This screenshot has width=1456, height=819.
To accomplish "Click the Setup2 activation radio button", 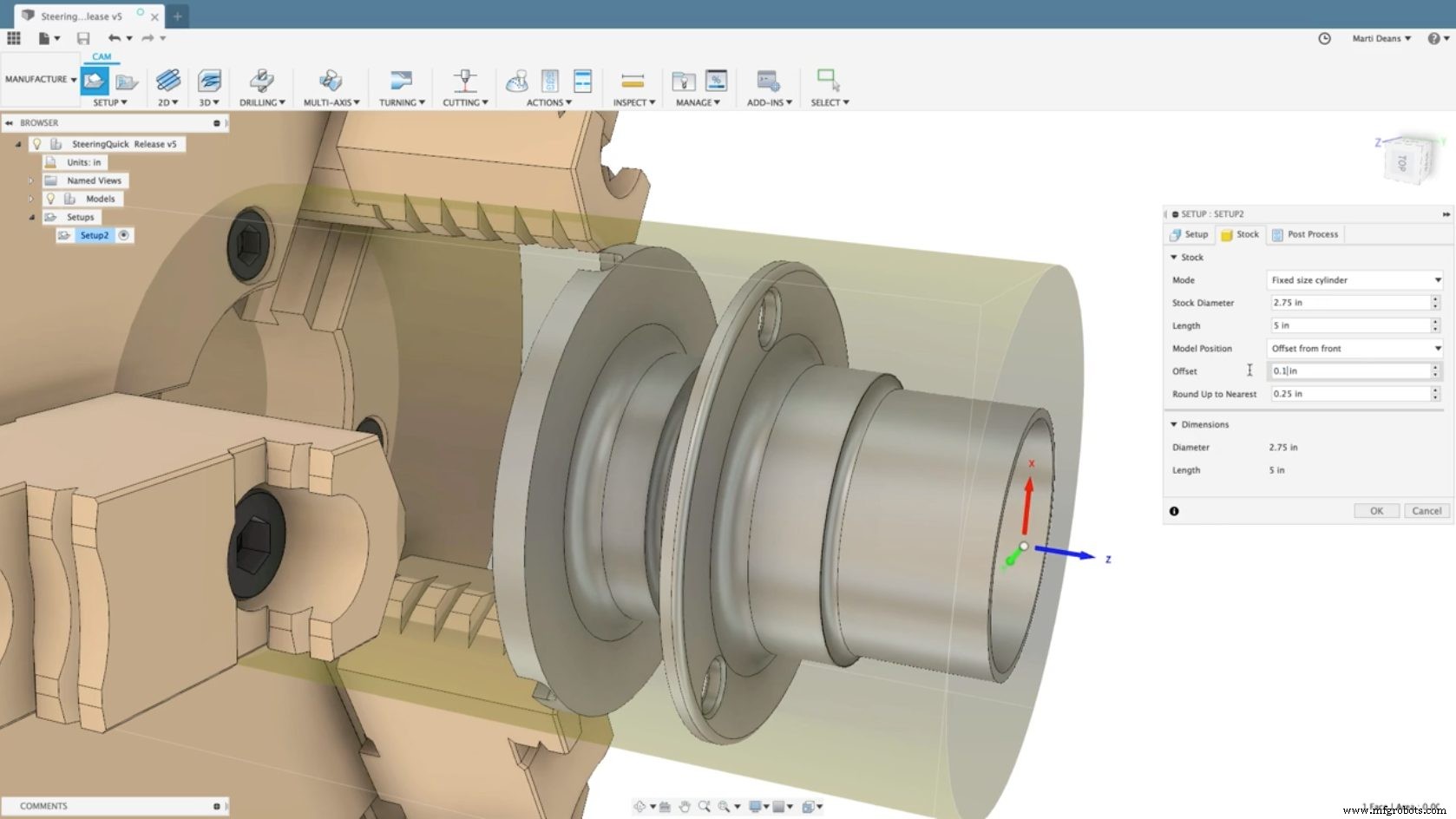I will coord(125,235).
